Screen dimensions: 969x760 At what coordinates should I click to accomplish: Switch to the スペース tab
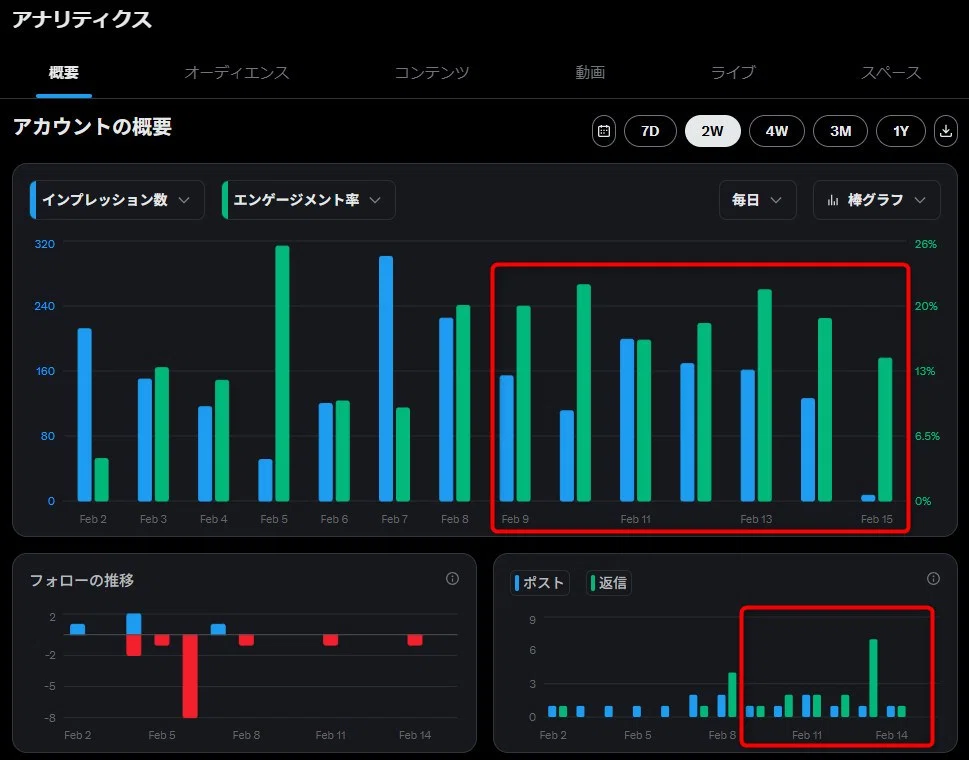(891, 72)
